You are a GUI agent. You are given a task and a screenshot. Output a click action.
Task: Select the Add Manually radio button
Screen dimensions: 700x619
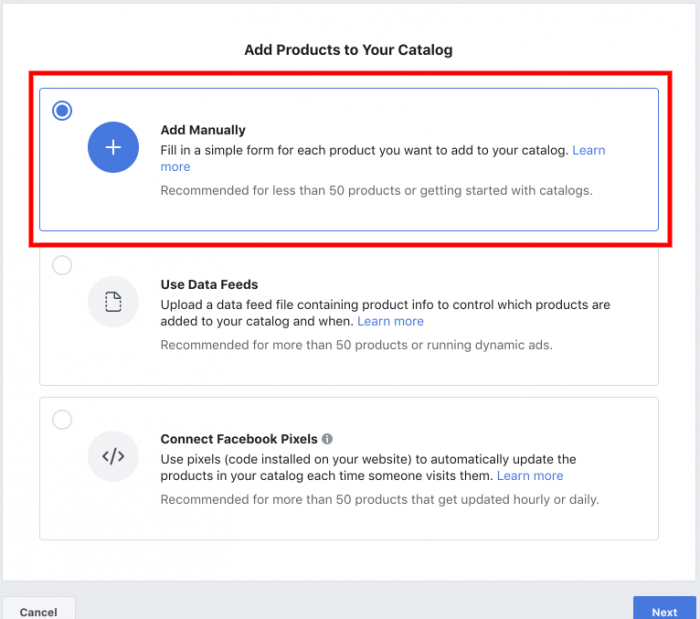tap(62, 110)
